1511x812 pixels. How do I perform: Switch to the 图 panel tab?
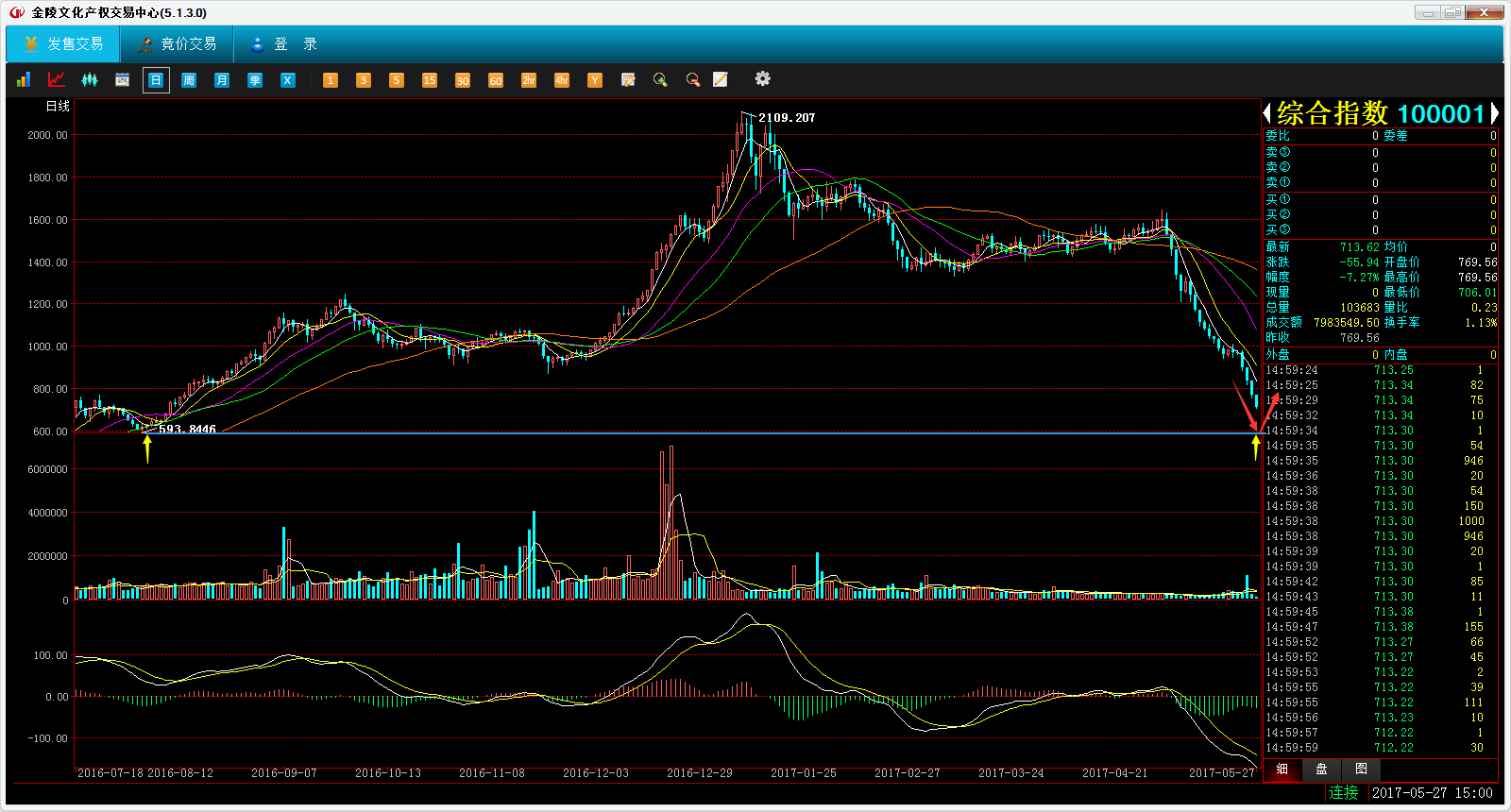pyautogui.click(x=1361, y=770)
